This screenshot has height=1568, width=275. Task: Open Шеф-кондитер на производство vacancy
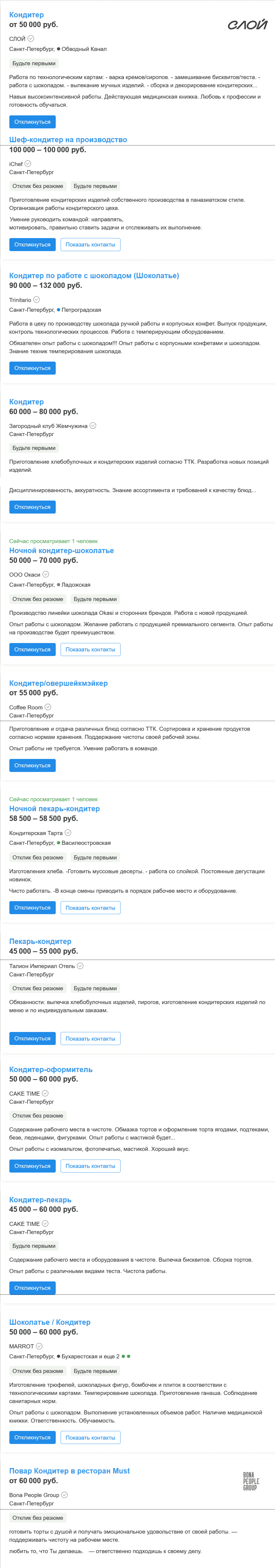(68, 139)
